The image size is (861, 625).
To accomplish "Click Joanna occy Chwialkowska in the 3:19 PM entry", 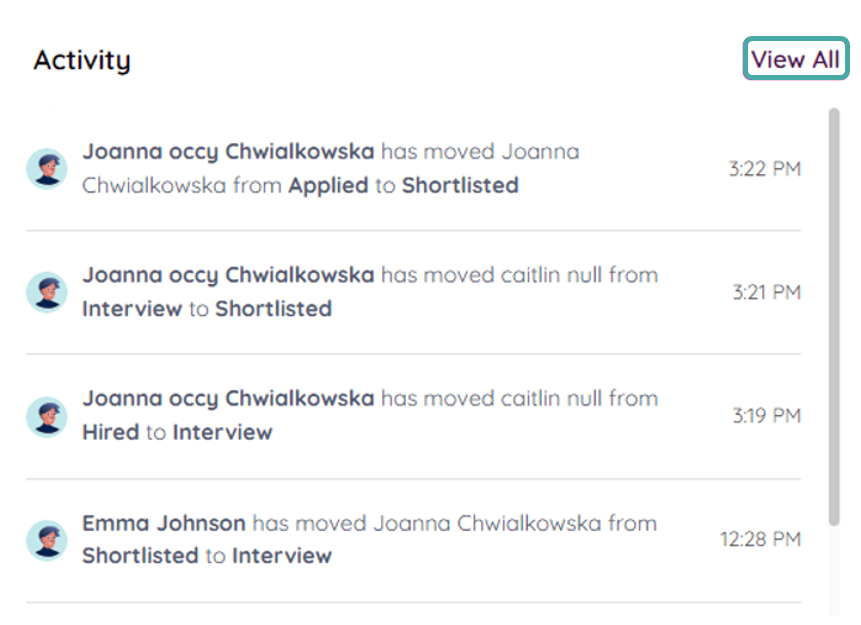I will pyautogui.click(x=228, y=399).
